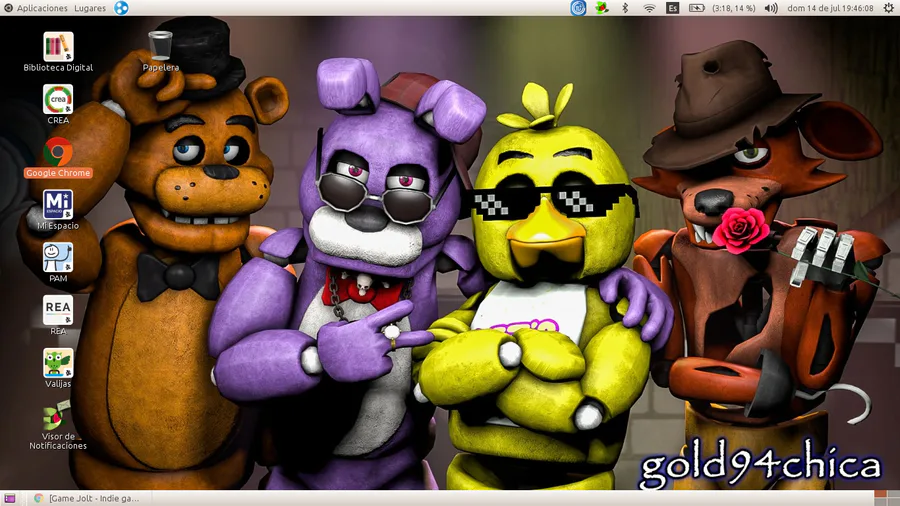The image size is (900, 506).
Task: Open the Lugares menu
Action: (90, 8)
